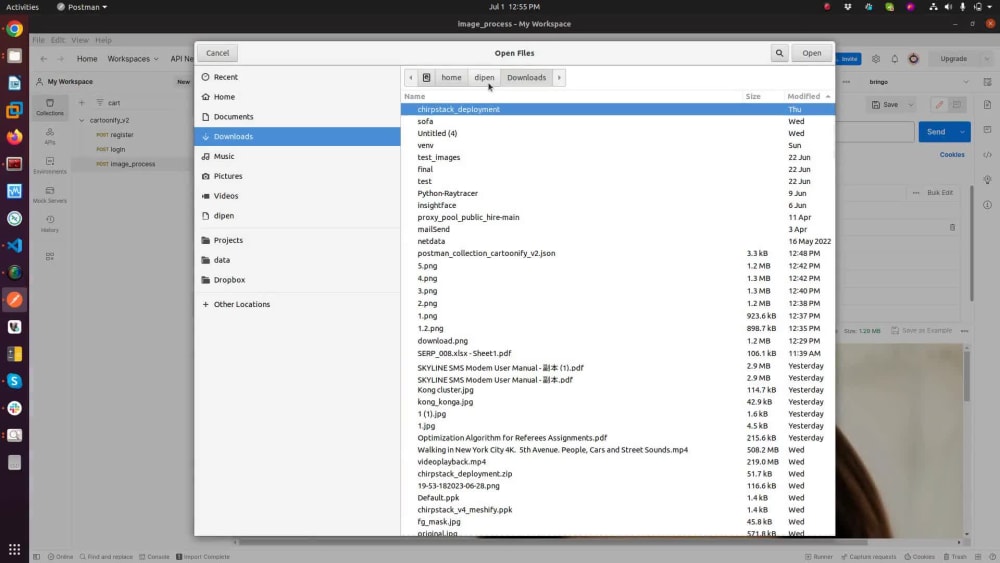Screen dimensions: 1000x563
Task: Open the Send options dropdown arrow
Action: click(962, 132)
